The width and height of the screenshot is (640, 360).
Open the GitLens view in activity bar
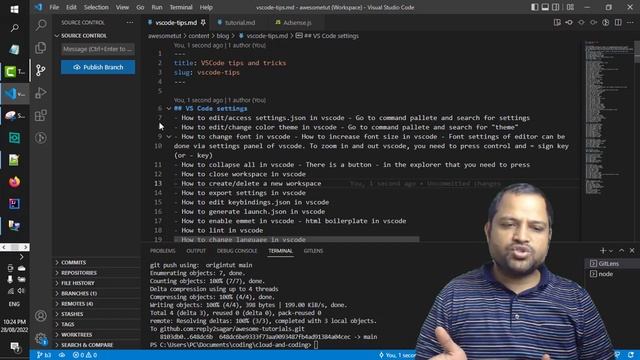tap(40, 138)
